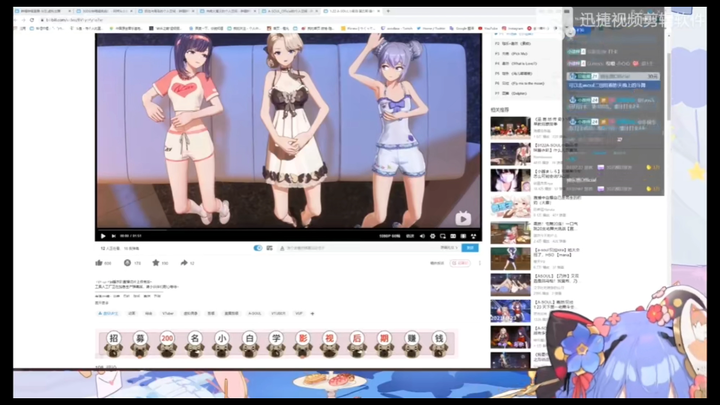Click the share arrow icon

pos(183,263)
